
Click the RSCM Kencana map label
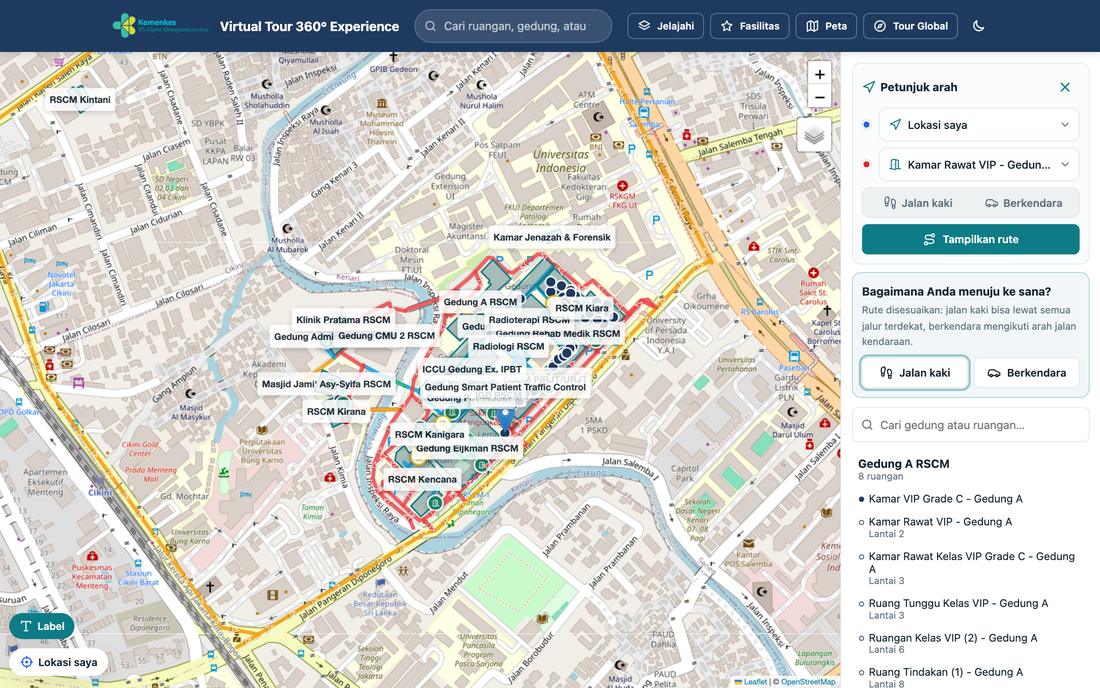click(422, 480)
